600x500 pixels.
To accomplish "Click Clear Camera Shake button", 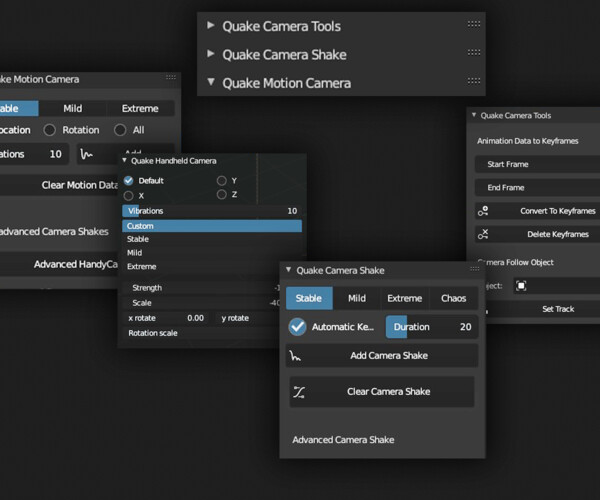I will point(382,392).
